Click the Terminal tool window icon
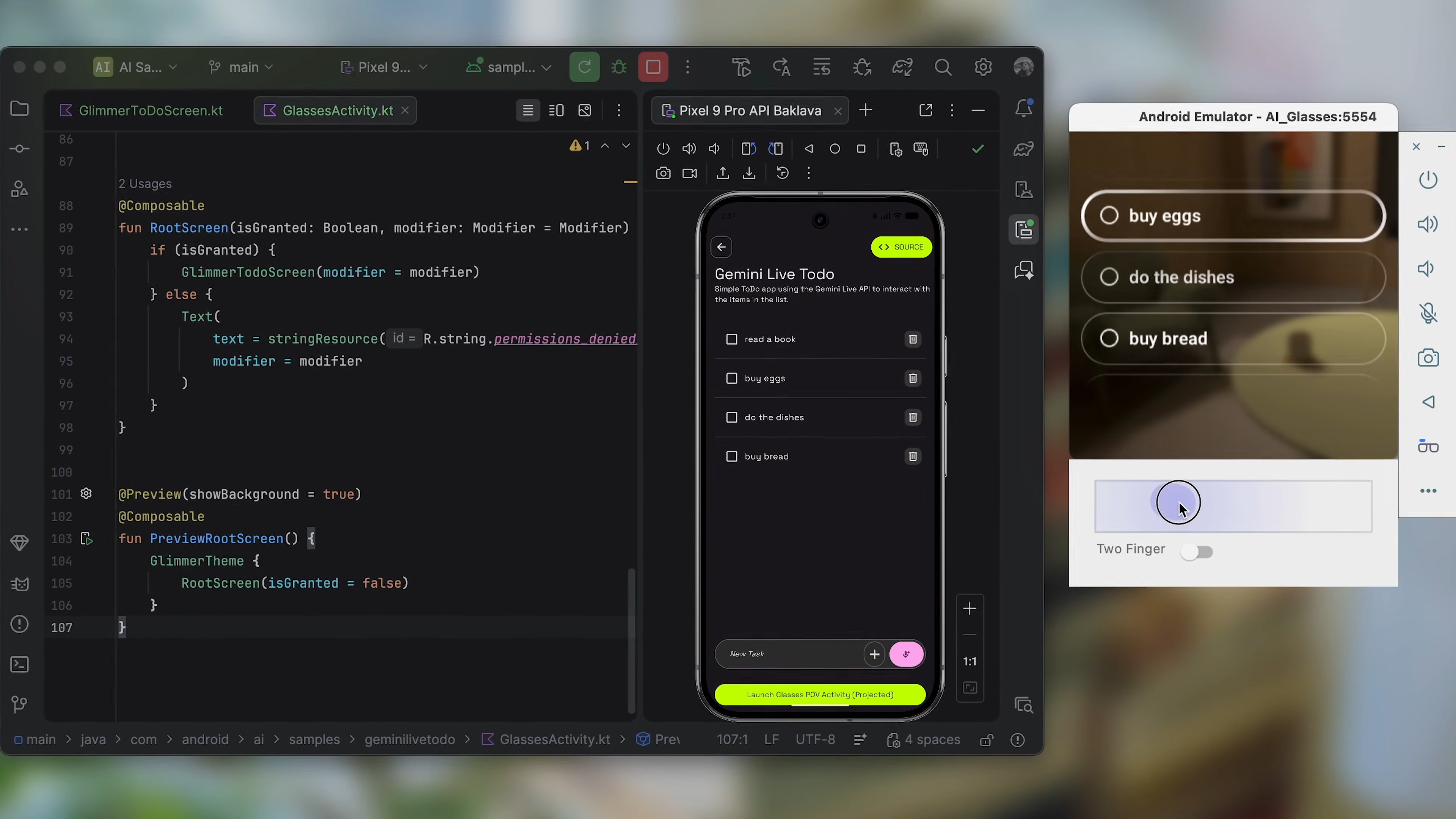 point(20,664)
